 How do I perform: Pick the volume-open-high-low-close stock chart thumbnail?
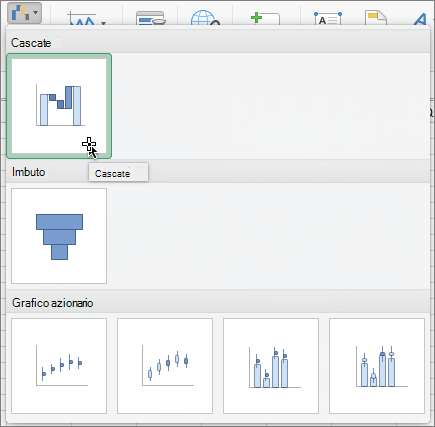point(377,366)
